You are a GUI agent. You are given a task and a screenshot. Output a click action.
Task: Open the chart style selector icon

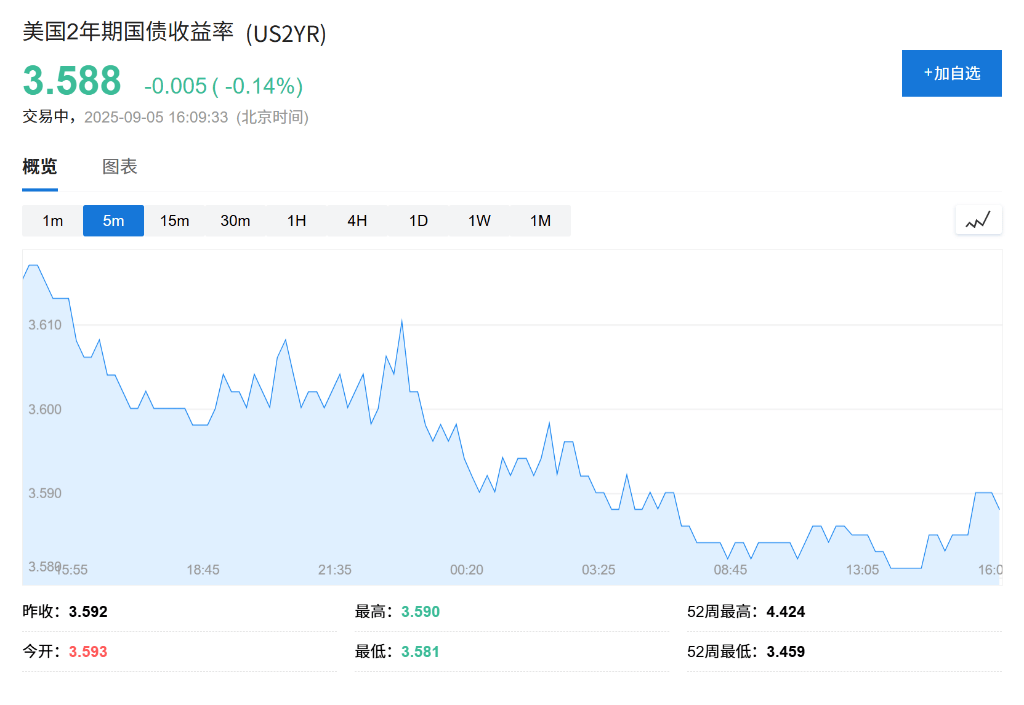978,219
